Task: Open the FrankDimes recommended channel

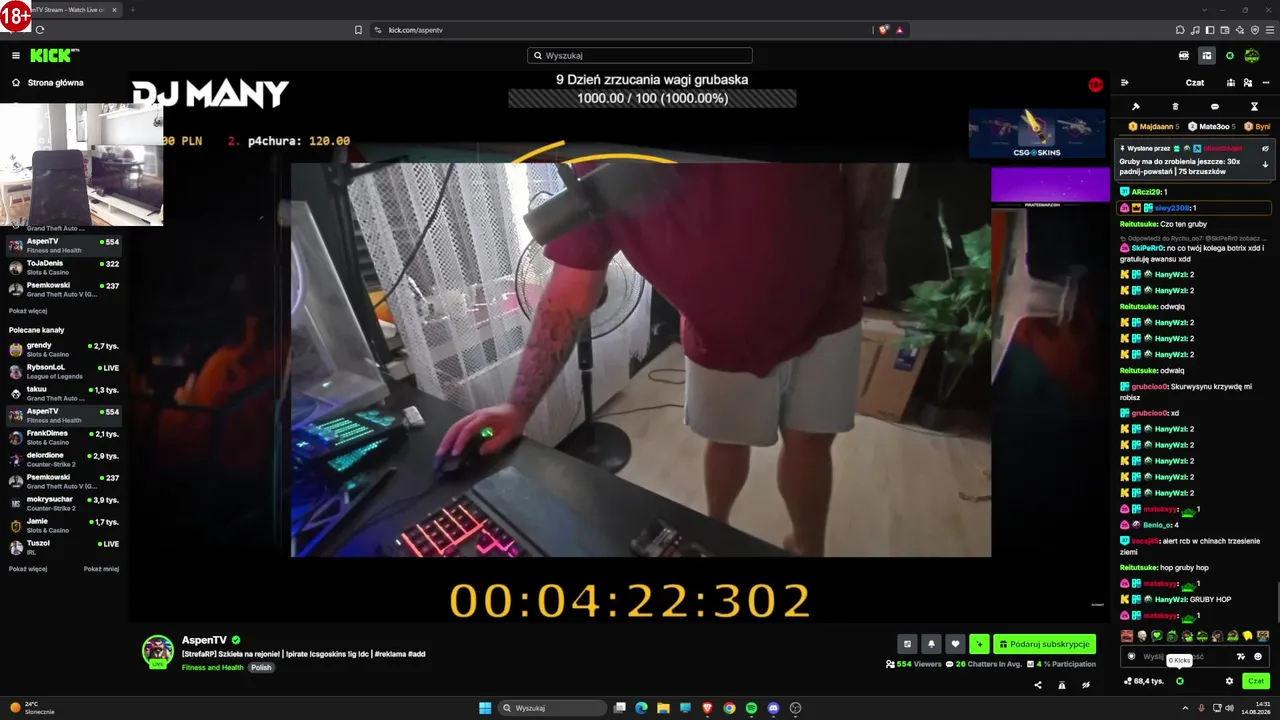Action: 64,438
